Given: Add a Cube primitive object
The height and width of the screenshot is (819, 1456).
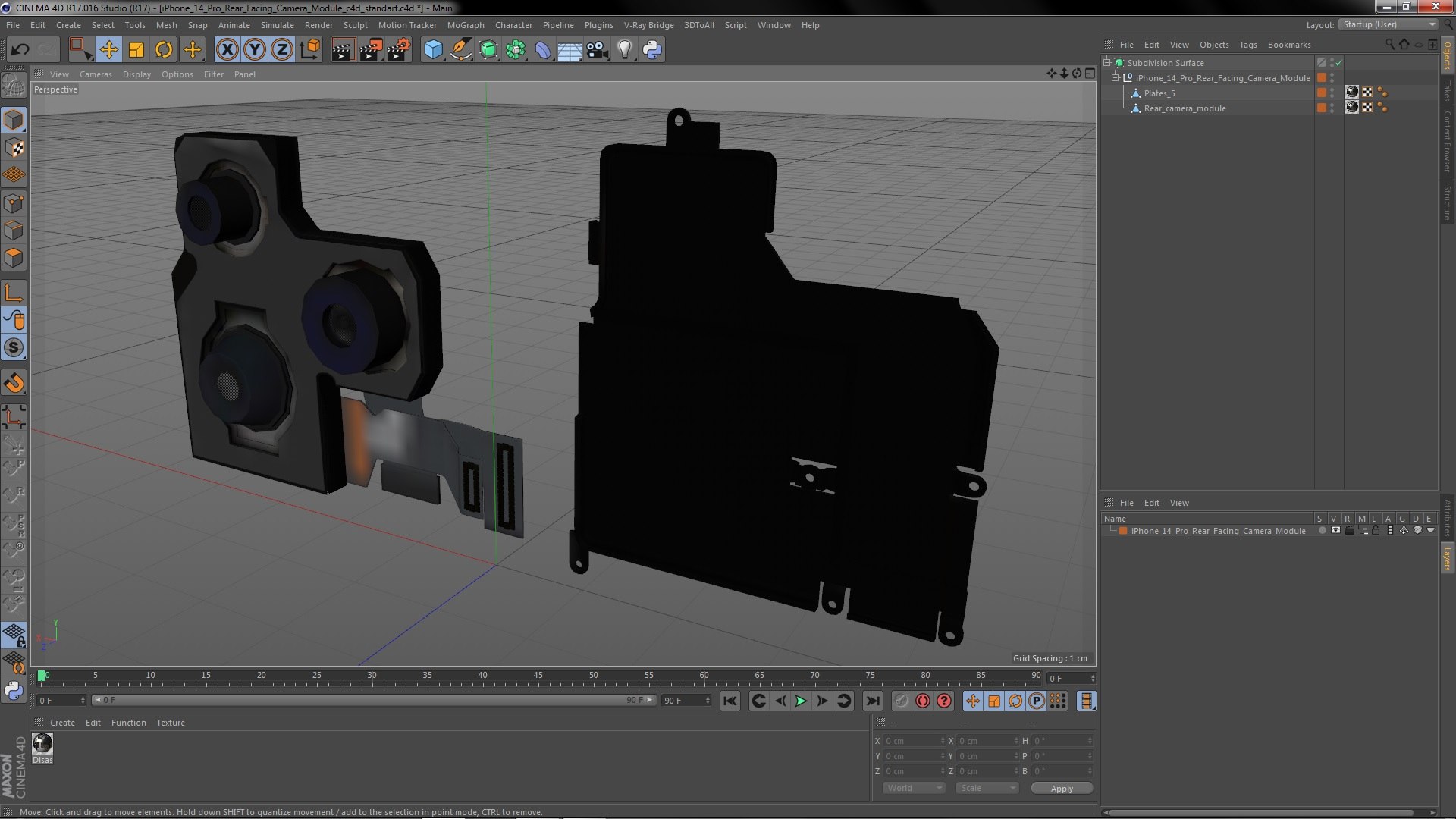Looking at the screenshot, I should click(433, 50).
